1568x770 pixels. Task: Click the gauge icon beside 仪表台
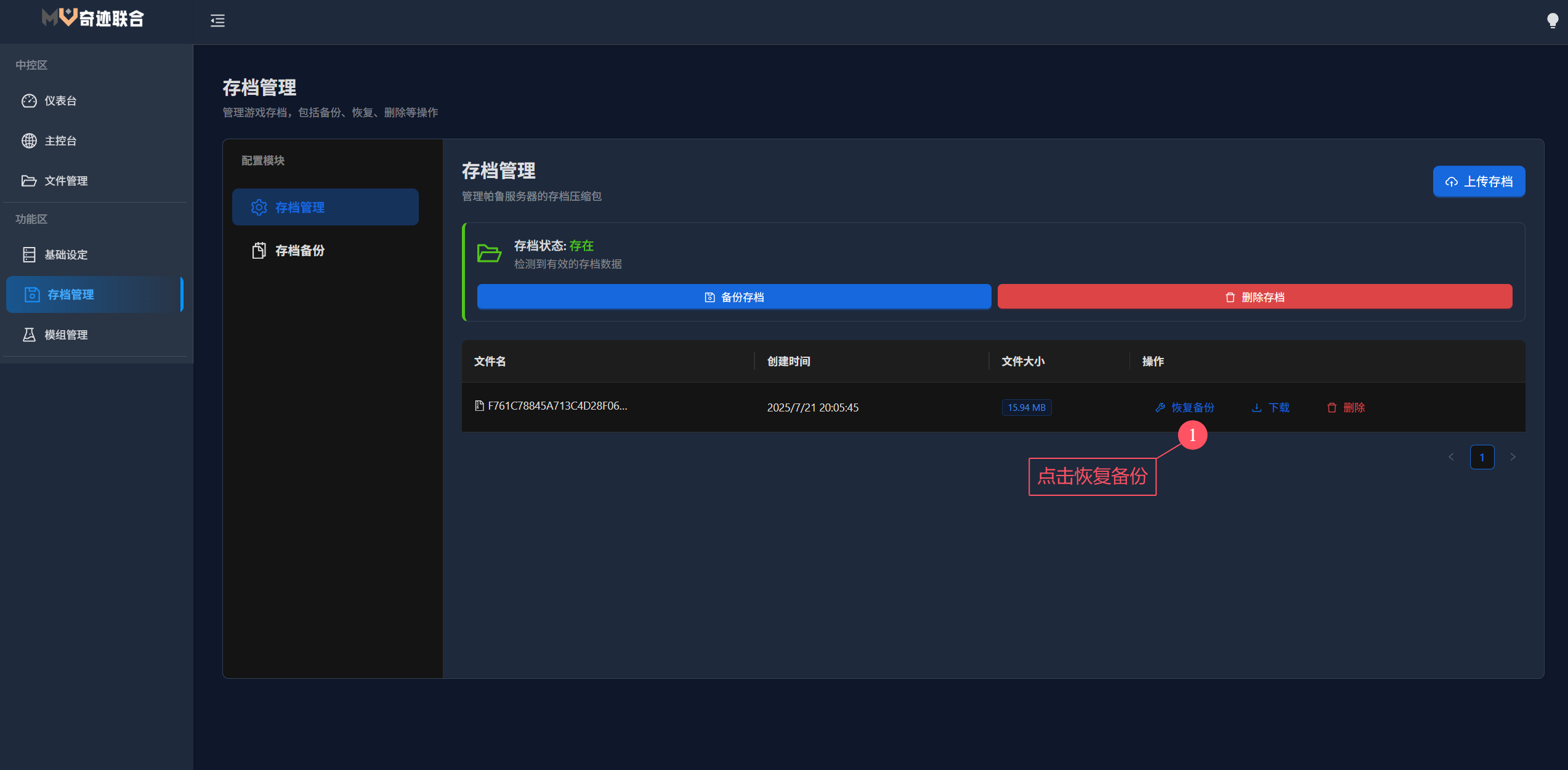pos(29,101)
